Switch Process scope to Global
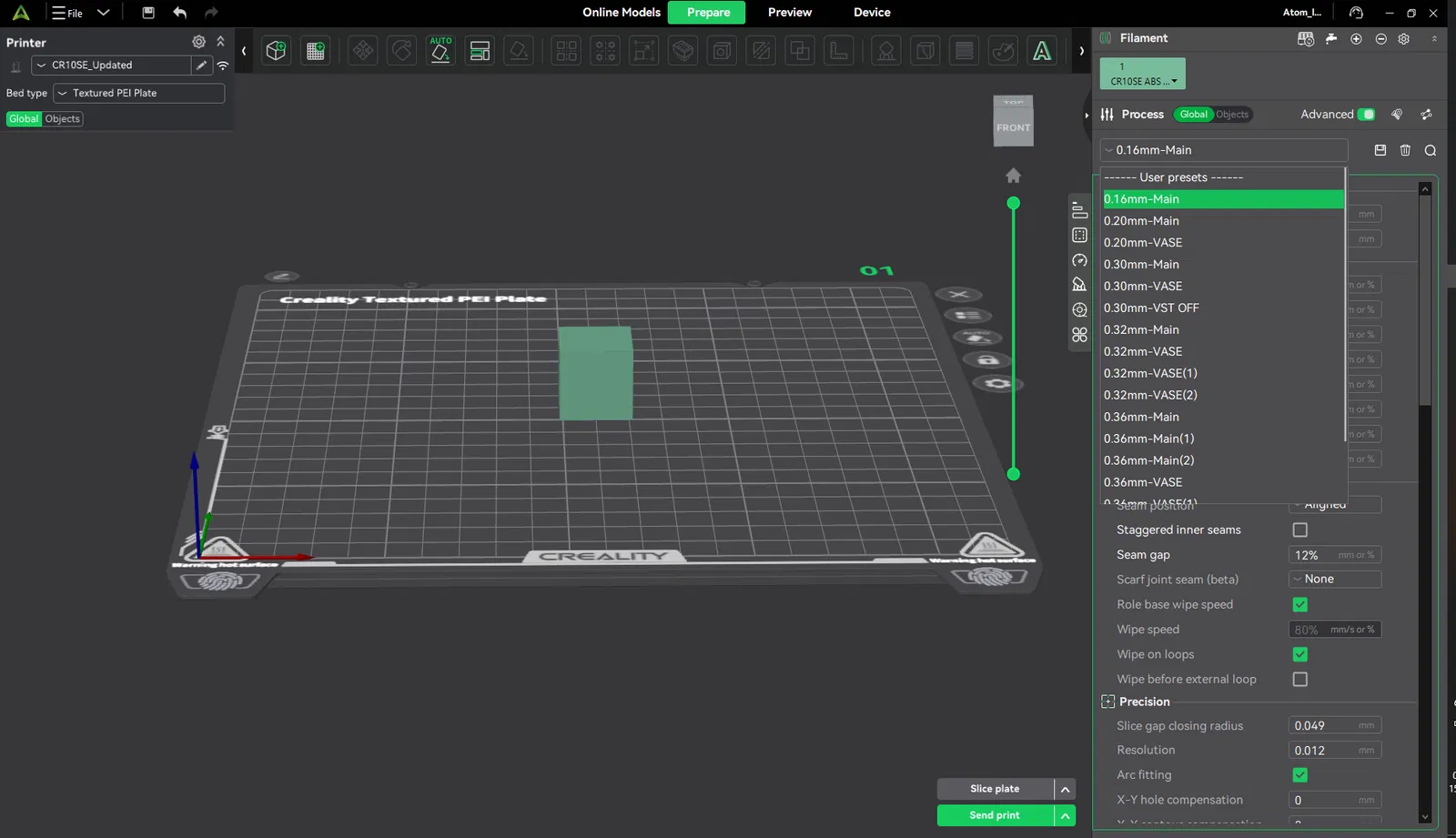Viewport: 1456px width, 838px height. 1194,115
